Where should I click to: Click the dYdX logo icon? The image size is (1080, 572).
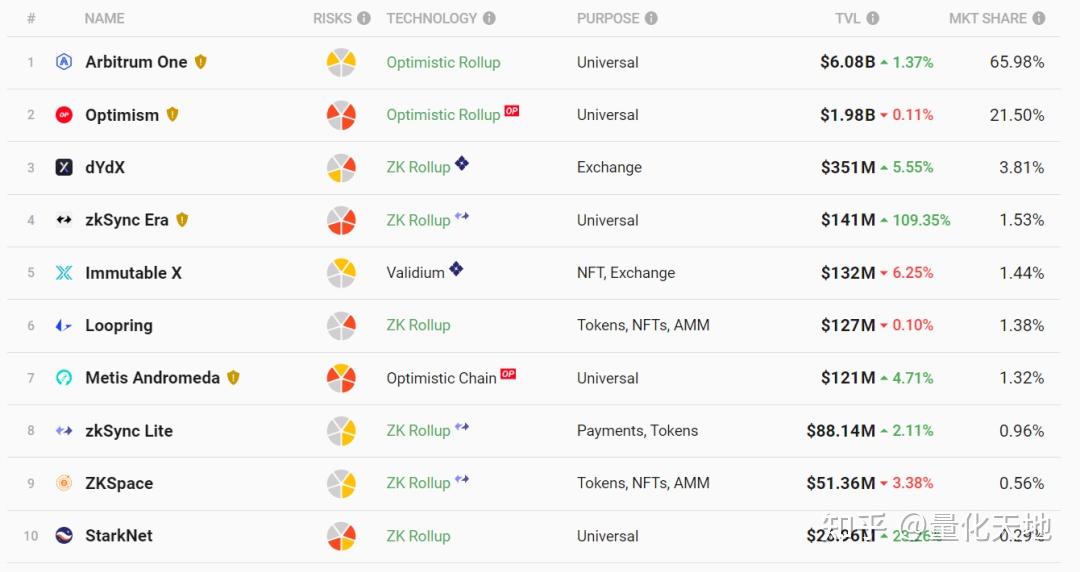coord(64,167)
